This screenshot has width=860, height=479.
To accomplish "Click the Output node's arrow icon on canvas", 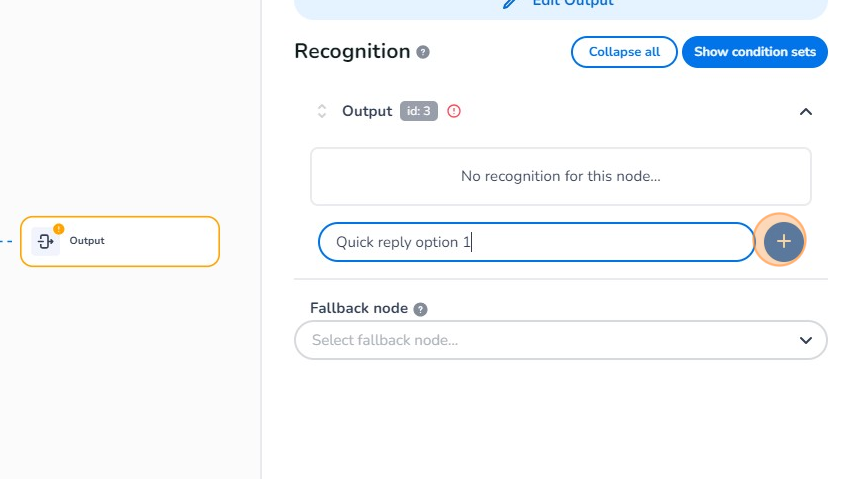I will pyautogui.click(x=45, y=241).
